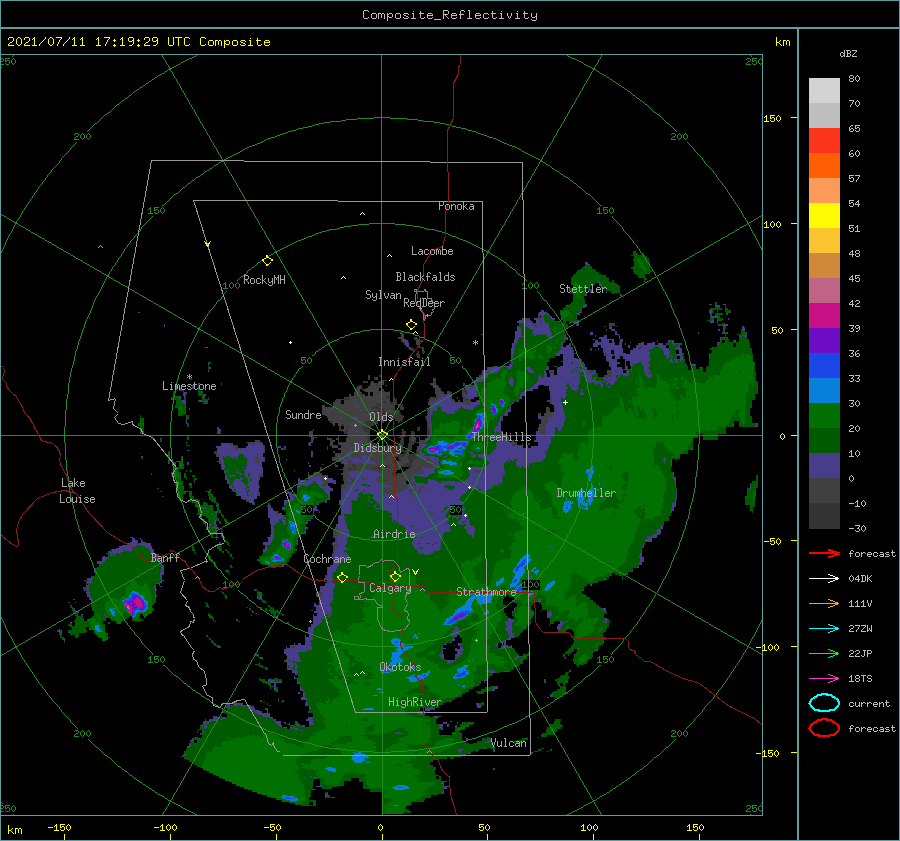Click the Airdrie town label
This screenshot has width=900, height=841.
click(394, 534)
